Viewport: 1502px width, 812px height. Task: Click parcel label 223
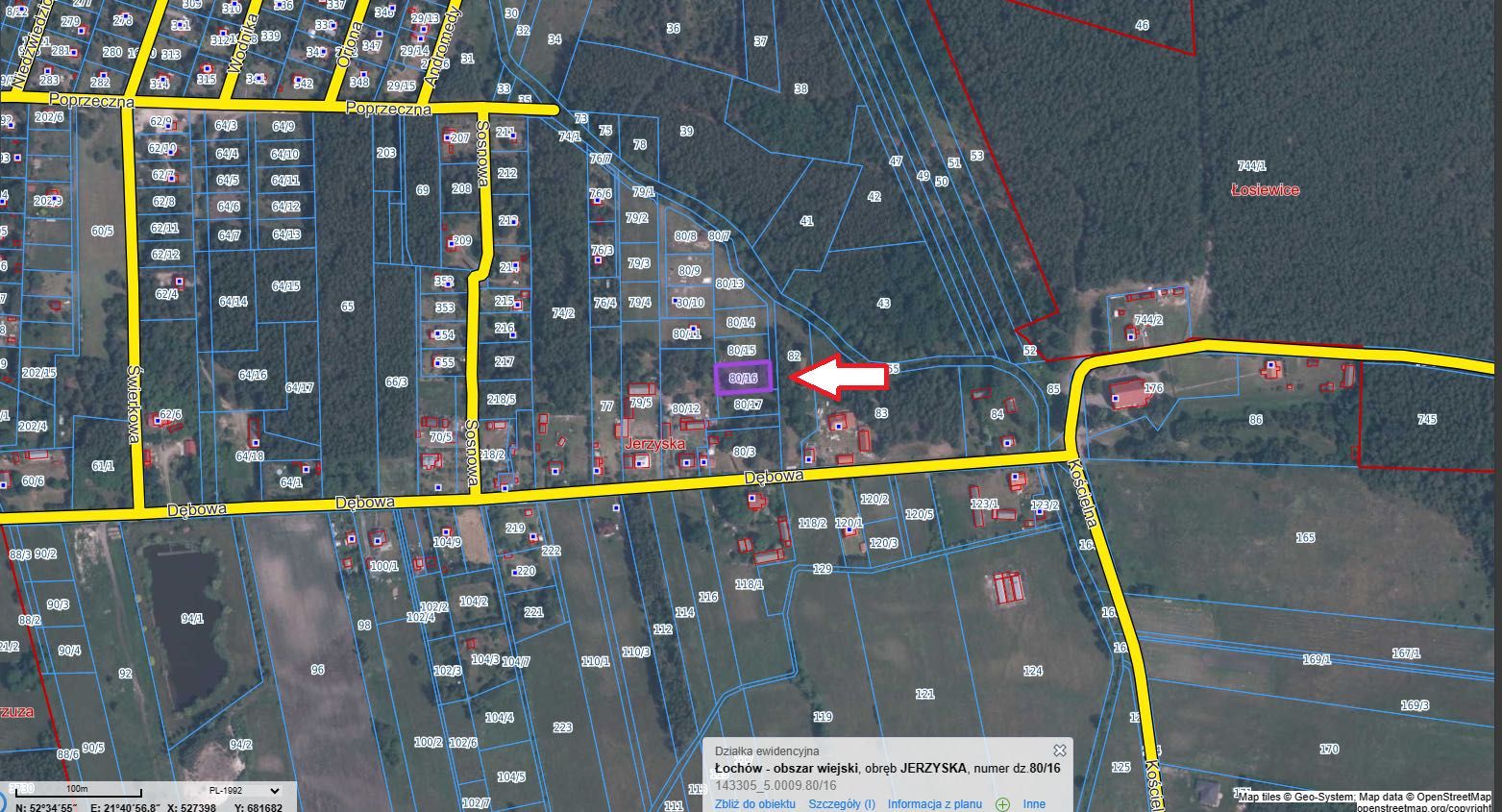[x=562, y=727]
